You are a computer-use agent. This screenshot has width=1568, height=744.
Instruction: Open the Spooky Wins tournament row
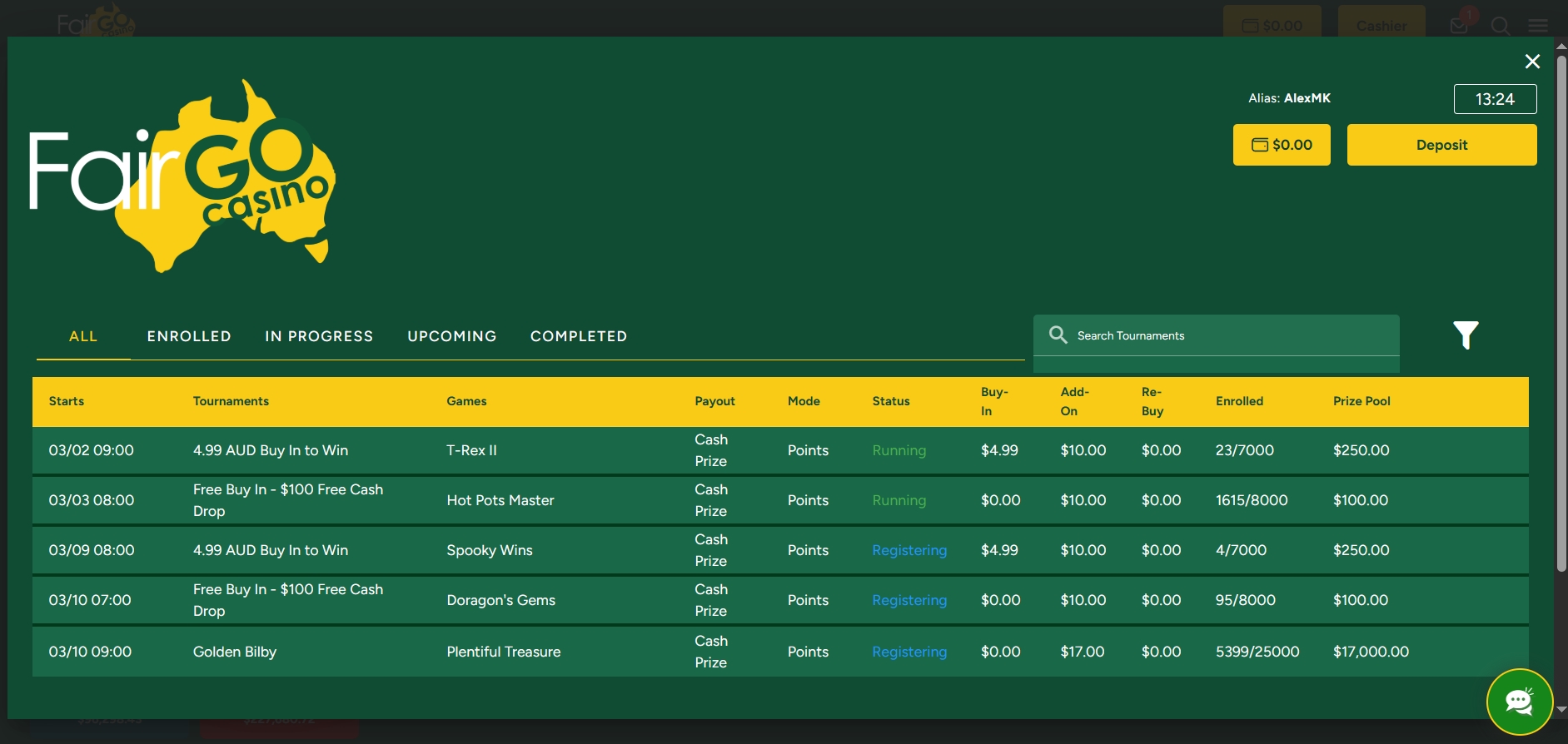780,550
